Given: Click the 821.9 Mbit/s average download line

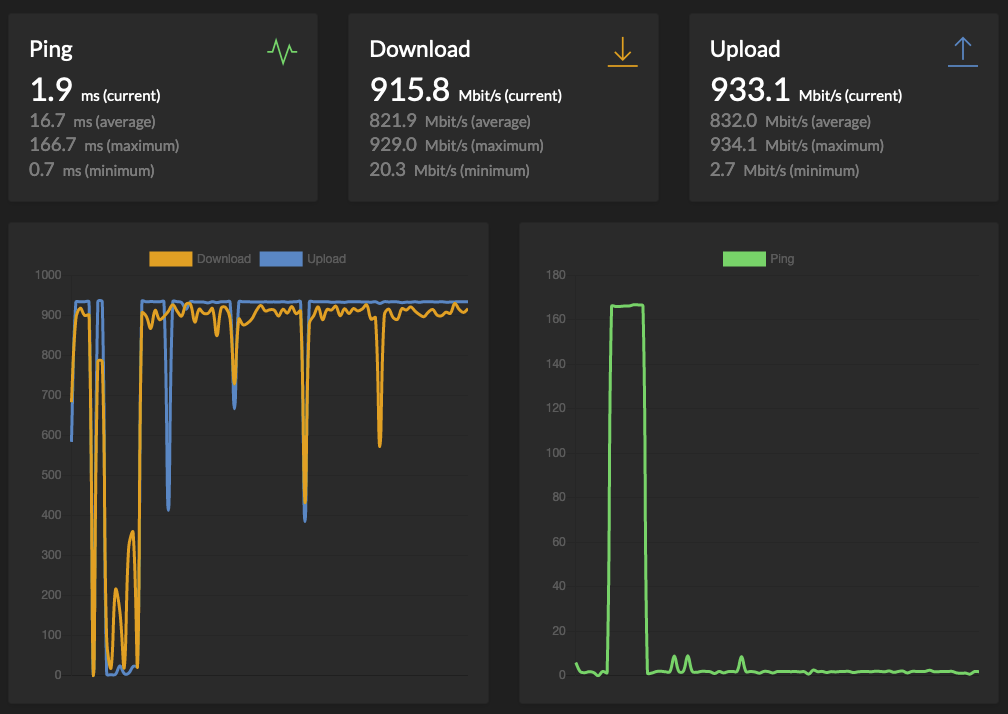Looking at the screenshot, I should tap(450, 122).
